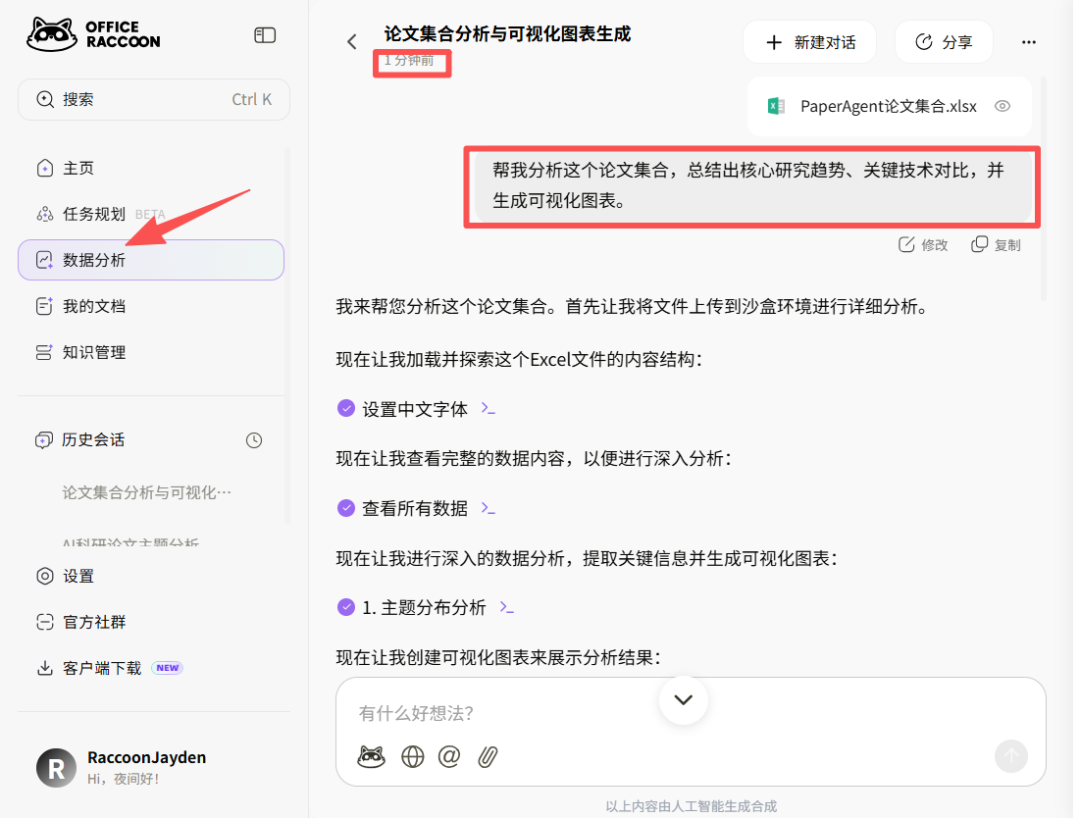
Task: Click the Office Raccoon logo
Action: coord(93,34)
